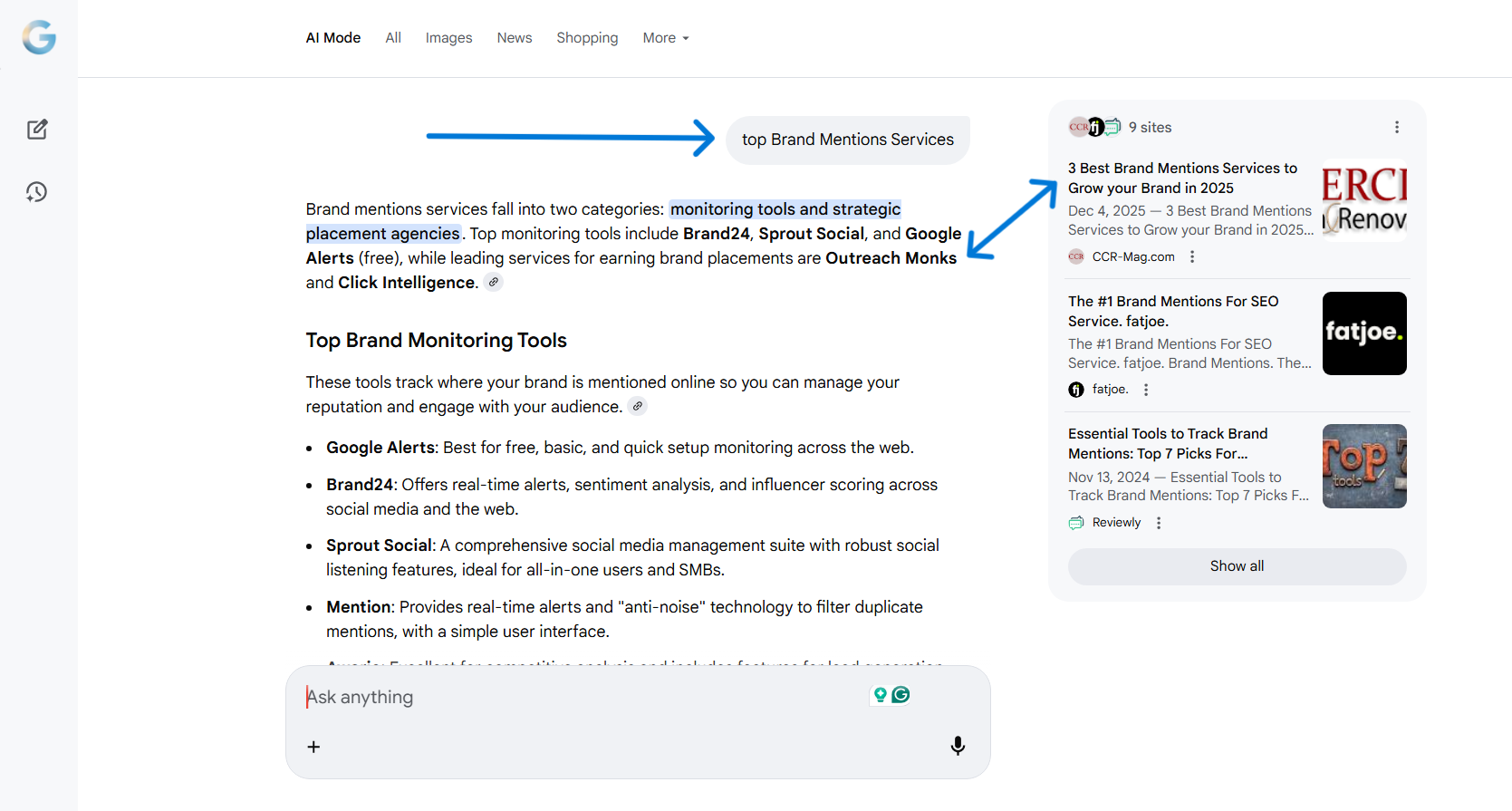The height and width of the screenshot is (811, 1512).
Task: Click the Grammarly icon in the Ask box
Action: coord(900,695)
